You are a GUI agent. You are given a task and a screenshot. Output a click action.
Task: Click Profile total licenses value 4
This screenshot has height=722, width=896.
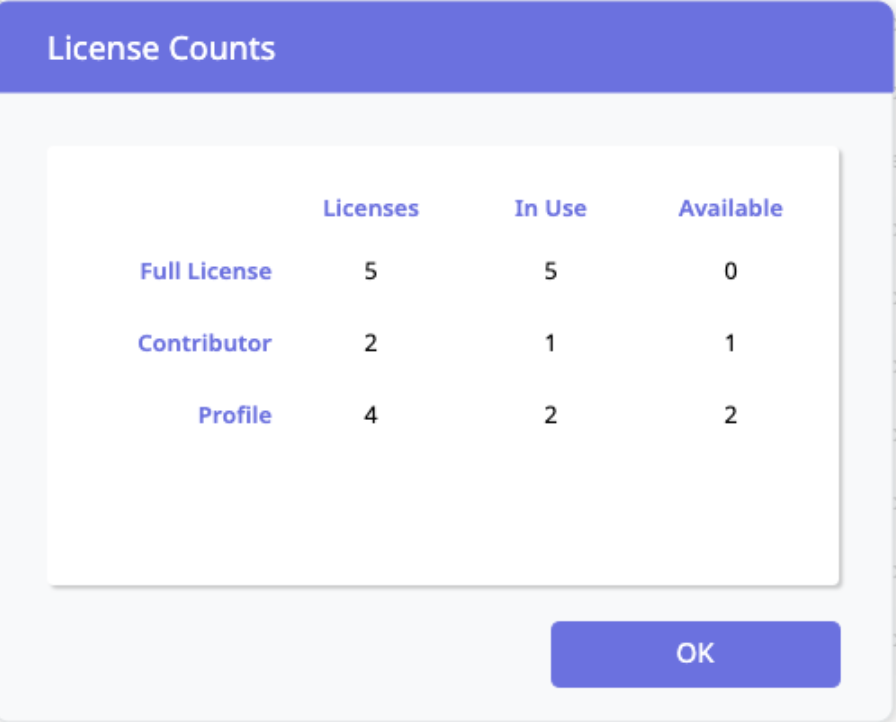pos(371,415)
